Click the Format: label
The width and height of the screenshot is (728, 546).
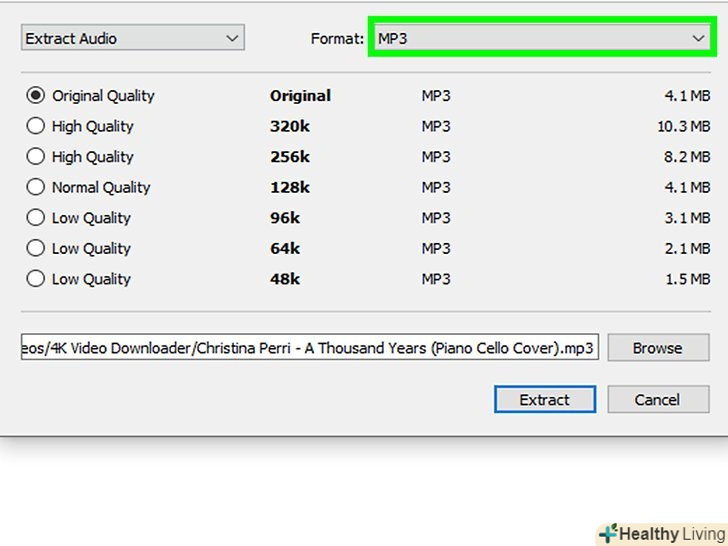[x=337, y=39]
